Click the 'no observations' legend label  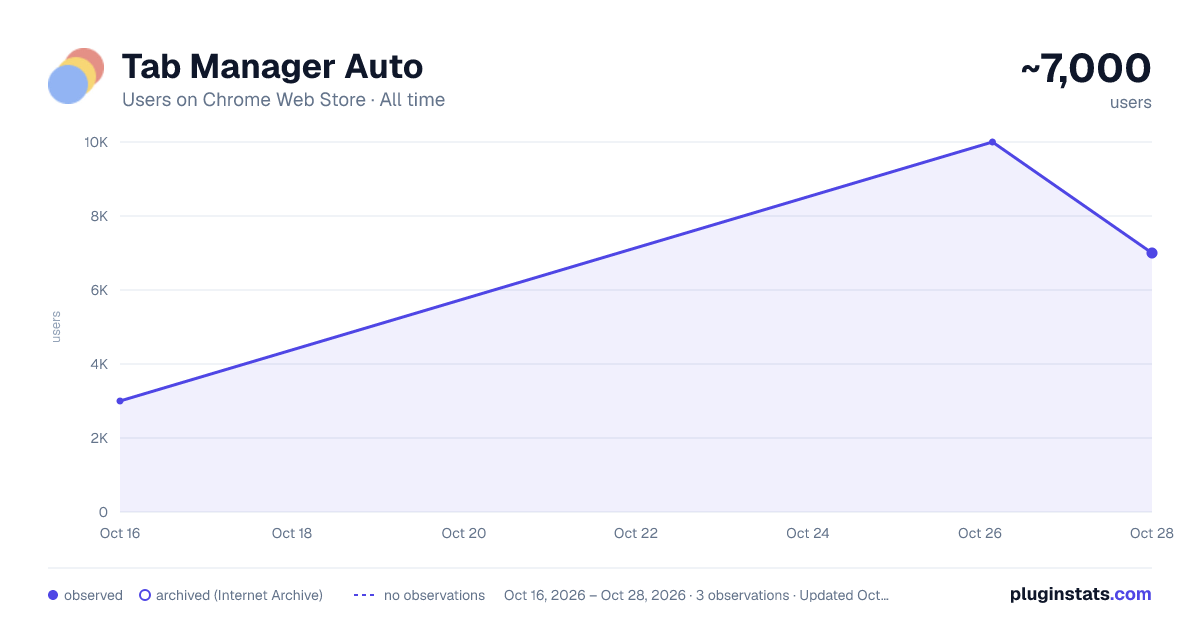(434, 595)
